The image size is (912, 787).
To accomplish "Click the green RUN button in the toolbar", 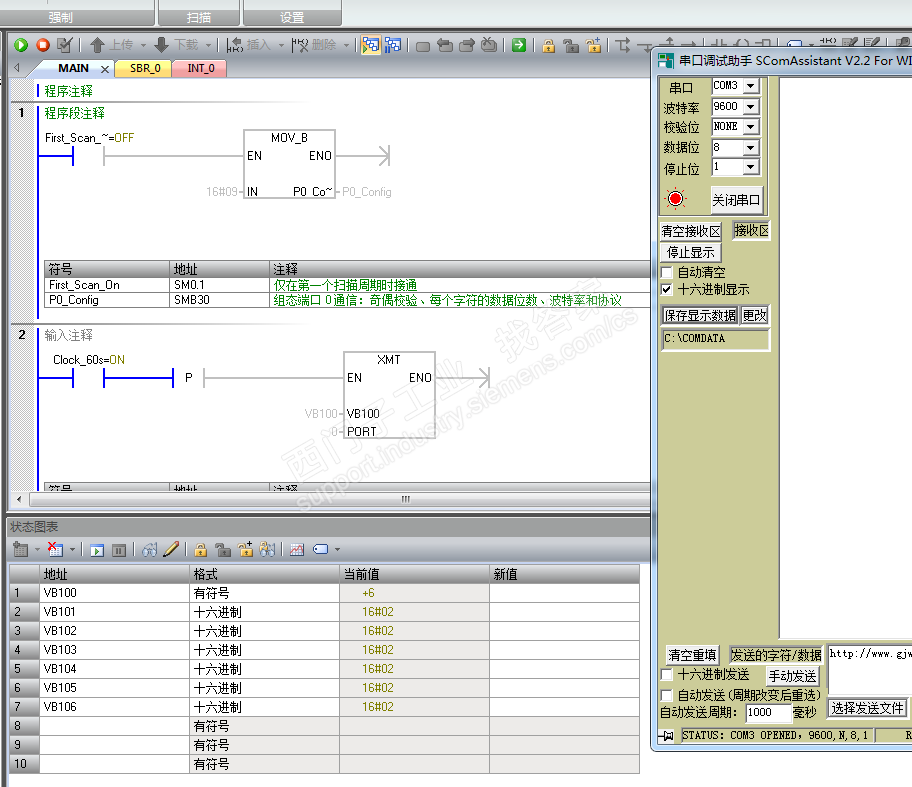I will [x=21, y=45].
